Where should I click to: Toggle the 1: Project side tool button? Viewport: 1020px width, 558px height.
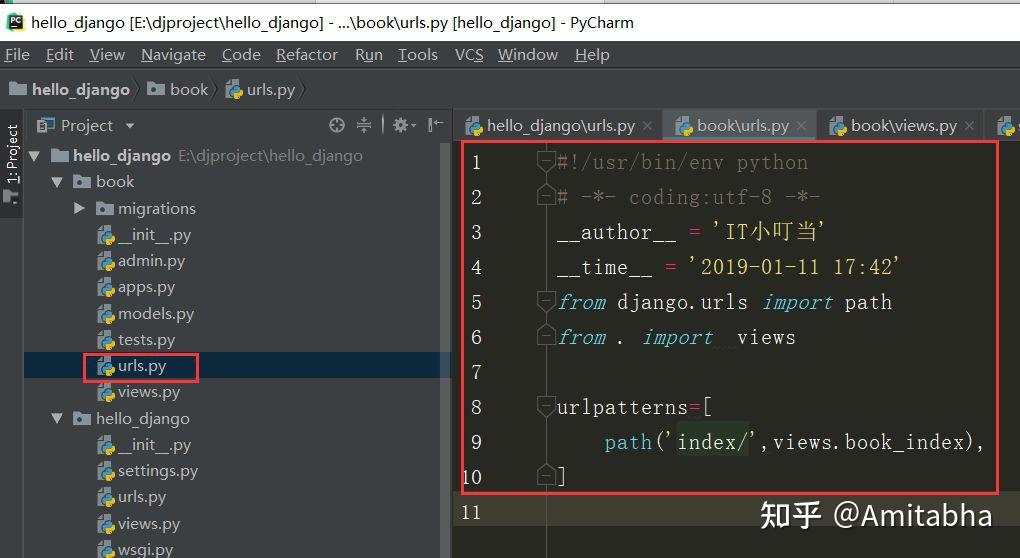(x=12, y=163)
